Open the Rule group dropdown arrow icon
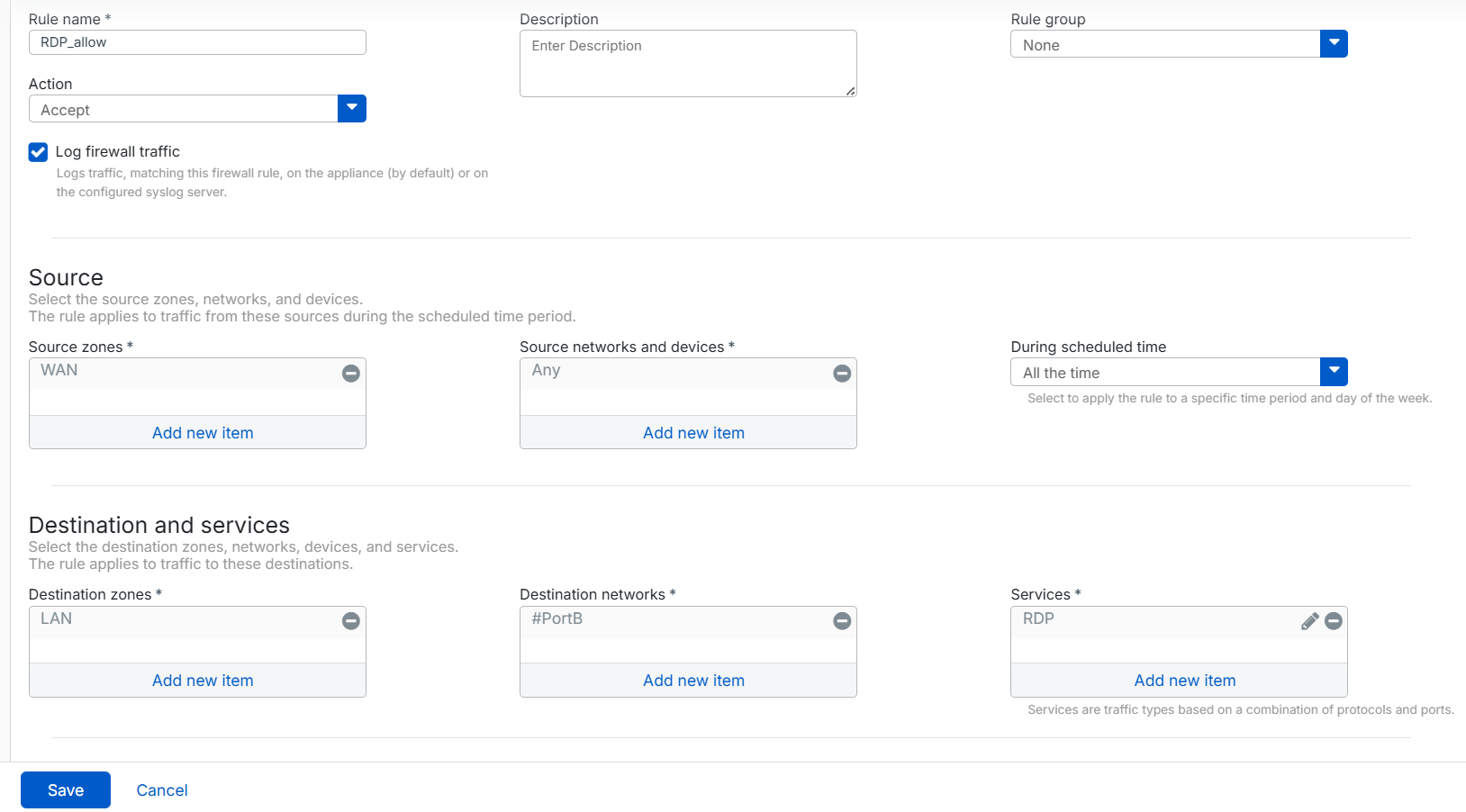 click(1334, 43)
